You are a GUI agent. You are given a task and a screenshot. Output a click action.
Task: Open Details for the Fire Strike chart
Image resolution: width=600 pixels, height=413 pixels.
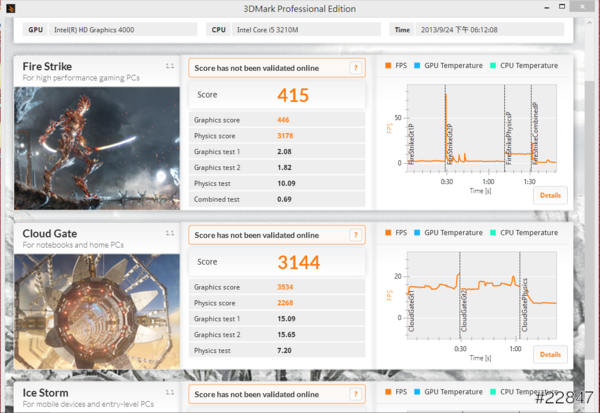click(x=550, y=195)
